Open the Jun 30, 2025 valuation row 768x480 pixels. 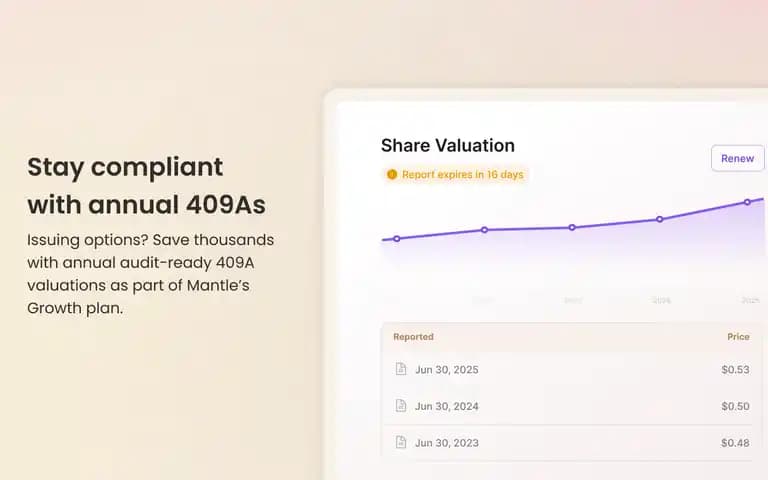572,369
